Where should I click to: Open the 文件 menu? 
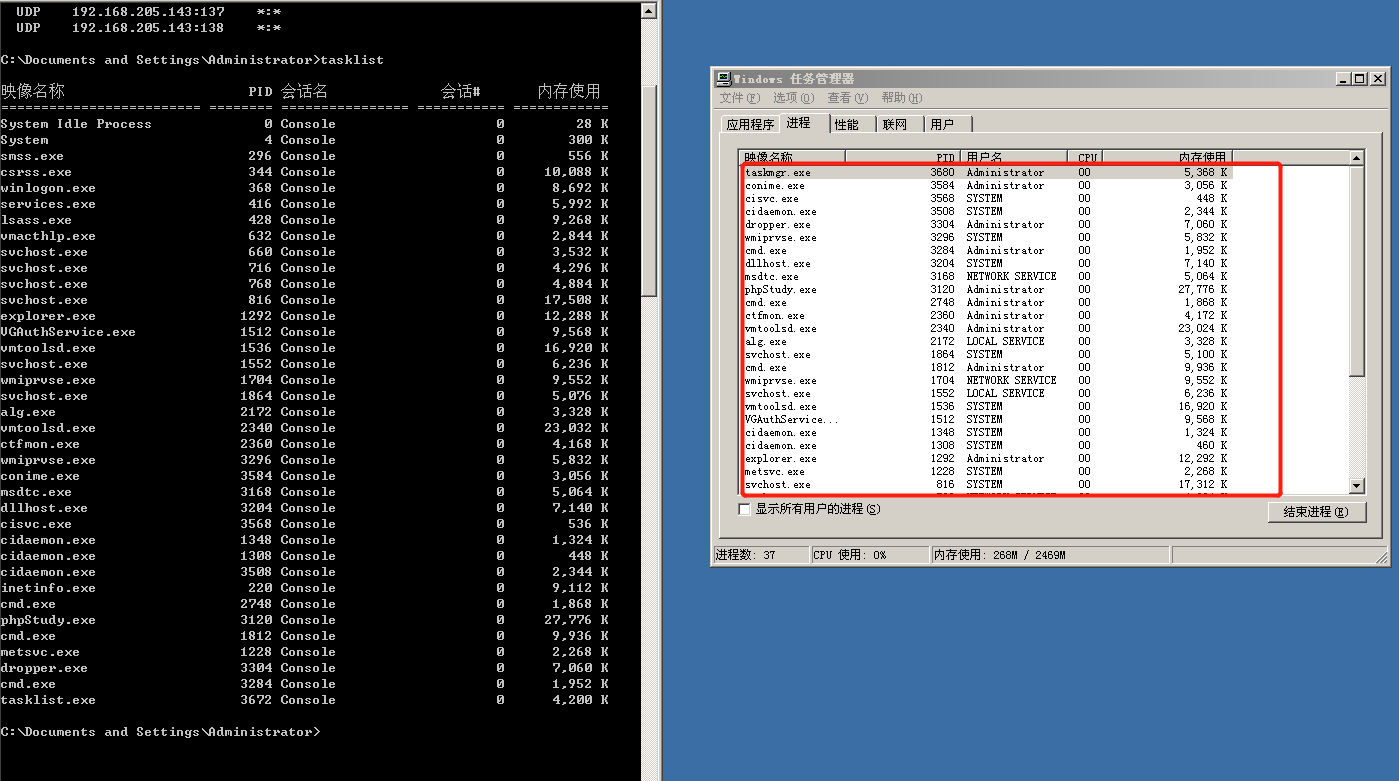click(x=736, y=98)
